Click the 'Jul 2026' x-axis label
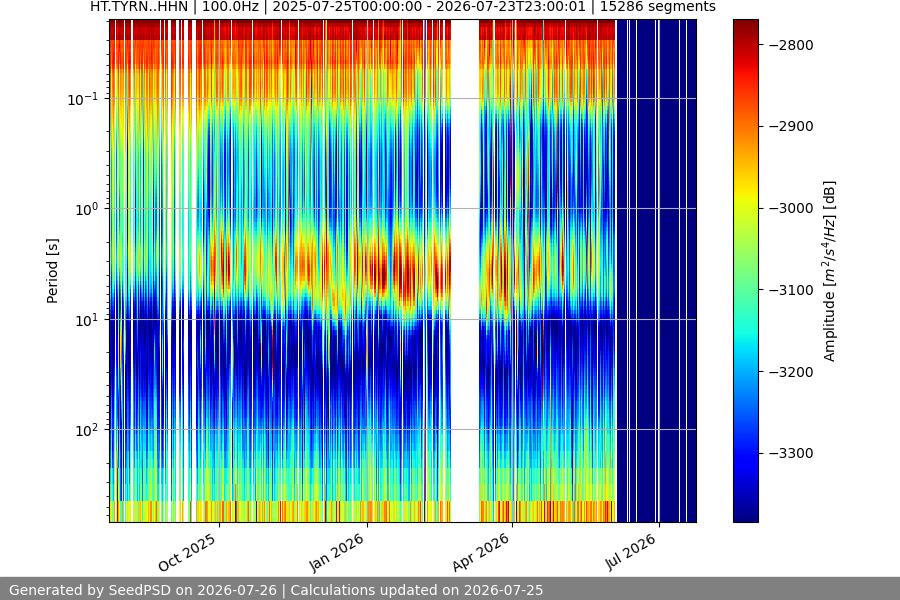 tap(630, 552)
